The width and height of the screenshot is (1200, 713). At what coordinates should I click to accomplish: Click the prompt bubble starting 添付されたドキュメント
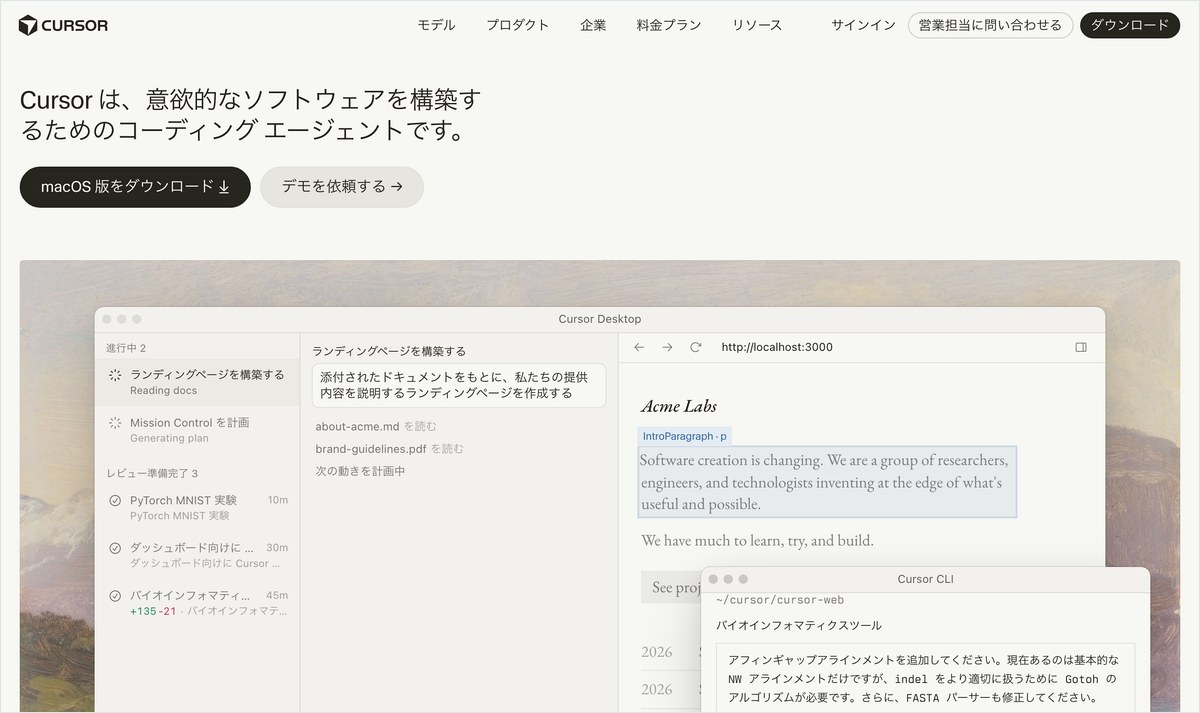tap(459, 385)
